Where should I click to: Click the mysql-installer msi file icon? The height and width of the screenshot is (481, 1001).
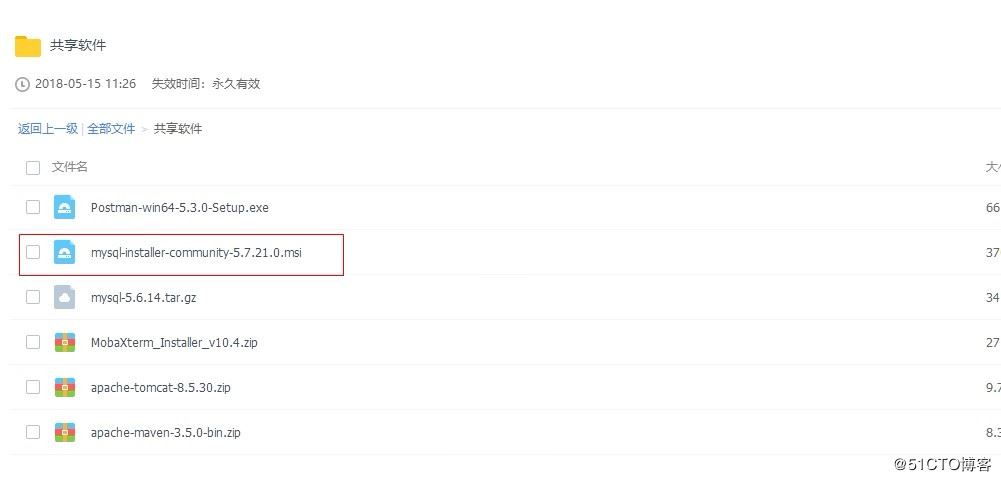[x=65, y=253]
